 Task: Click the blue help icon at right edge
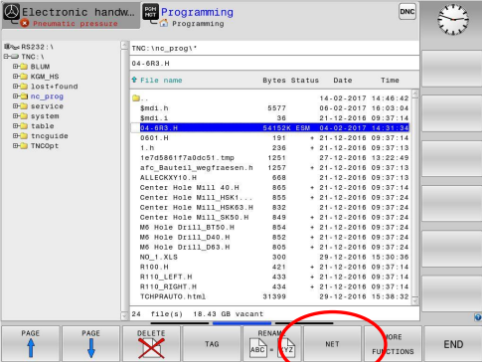(478, 317)
